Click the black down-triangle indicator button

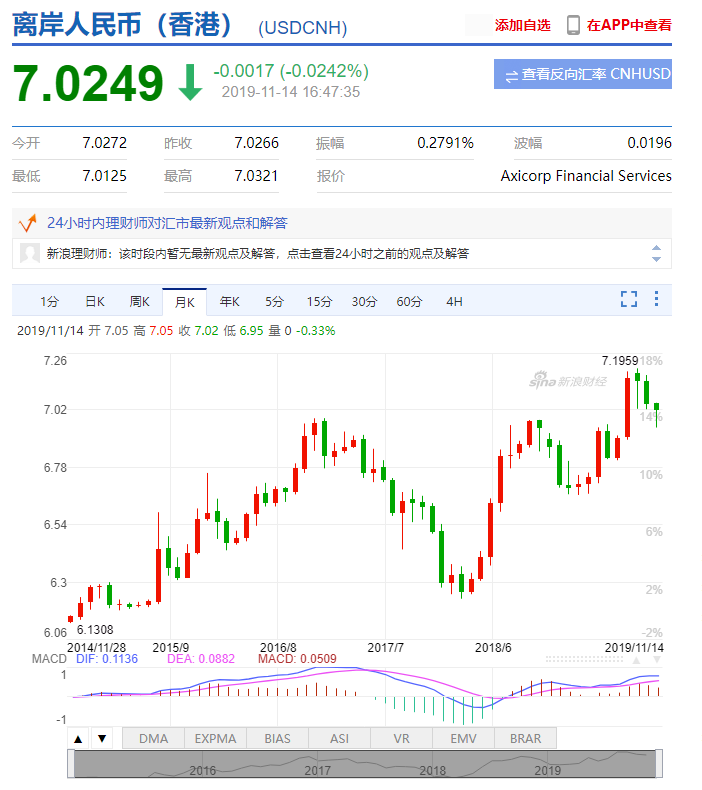click(x=101, y=739)
